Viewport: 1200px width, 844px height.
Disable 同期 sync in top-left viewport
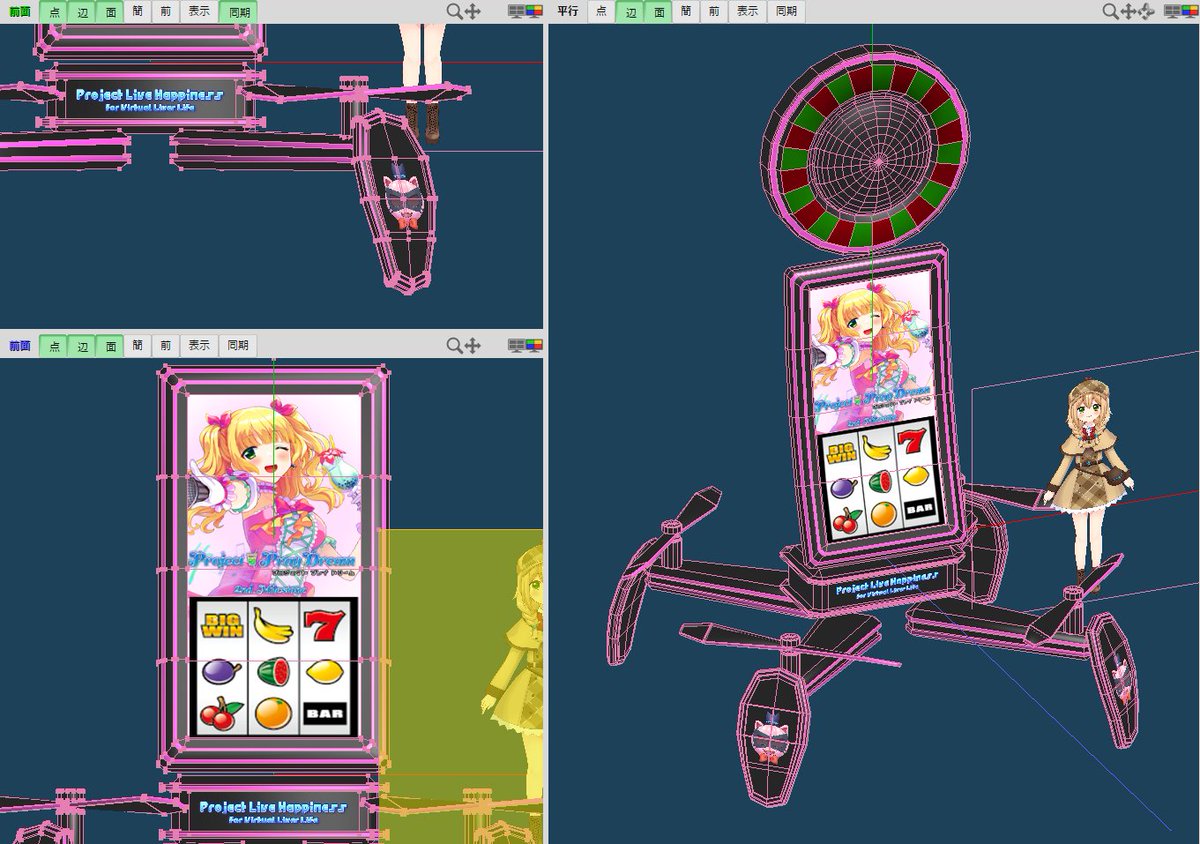point(238,12)
